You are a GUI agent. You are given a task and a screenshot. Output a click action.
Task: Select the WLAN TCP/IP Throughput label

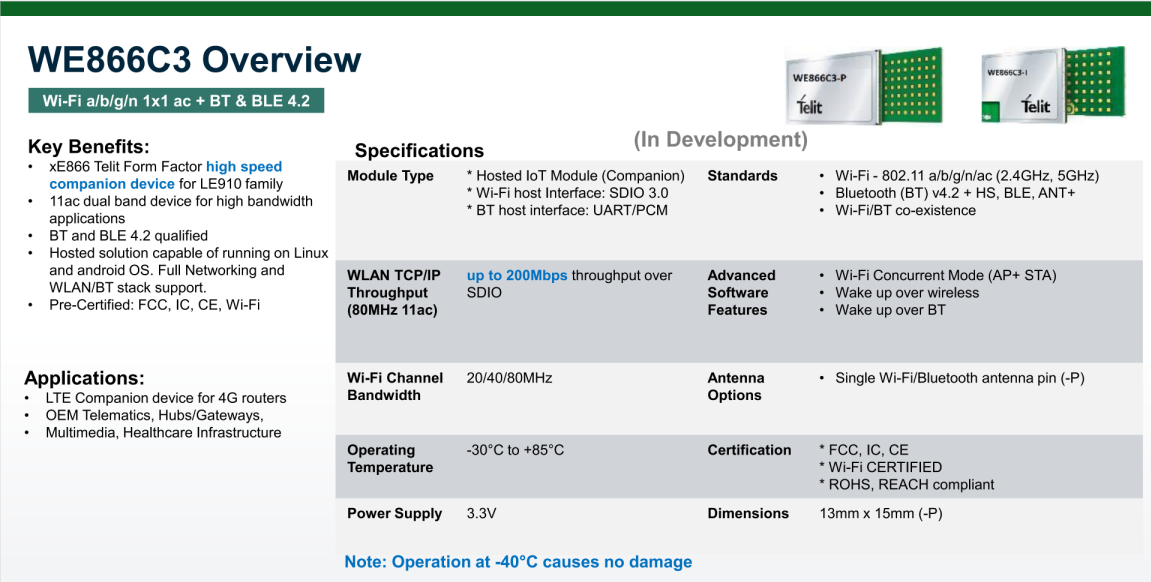[x=394, y=293]
